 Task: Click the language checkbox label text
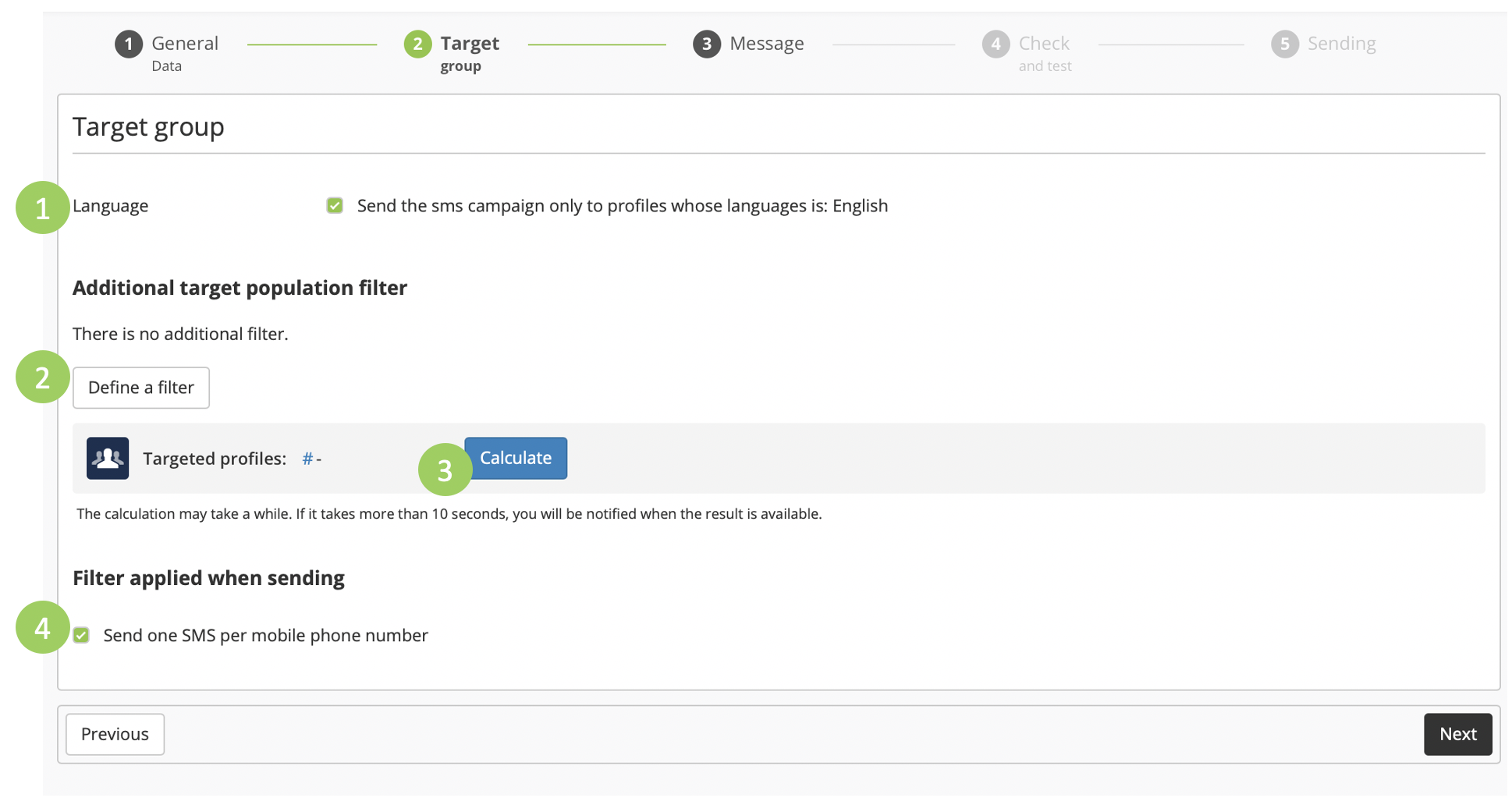coord(622,206)
